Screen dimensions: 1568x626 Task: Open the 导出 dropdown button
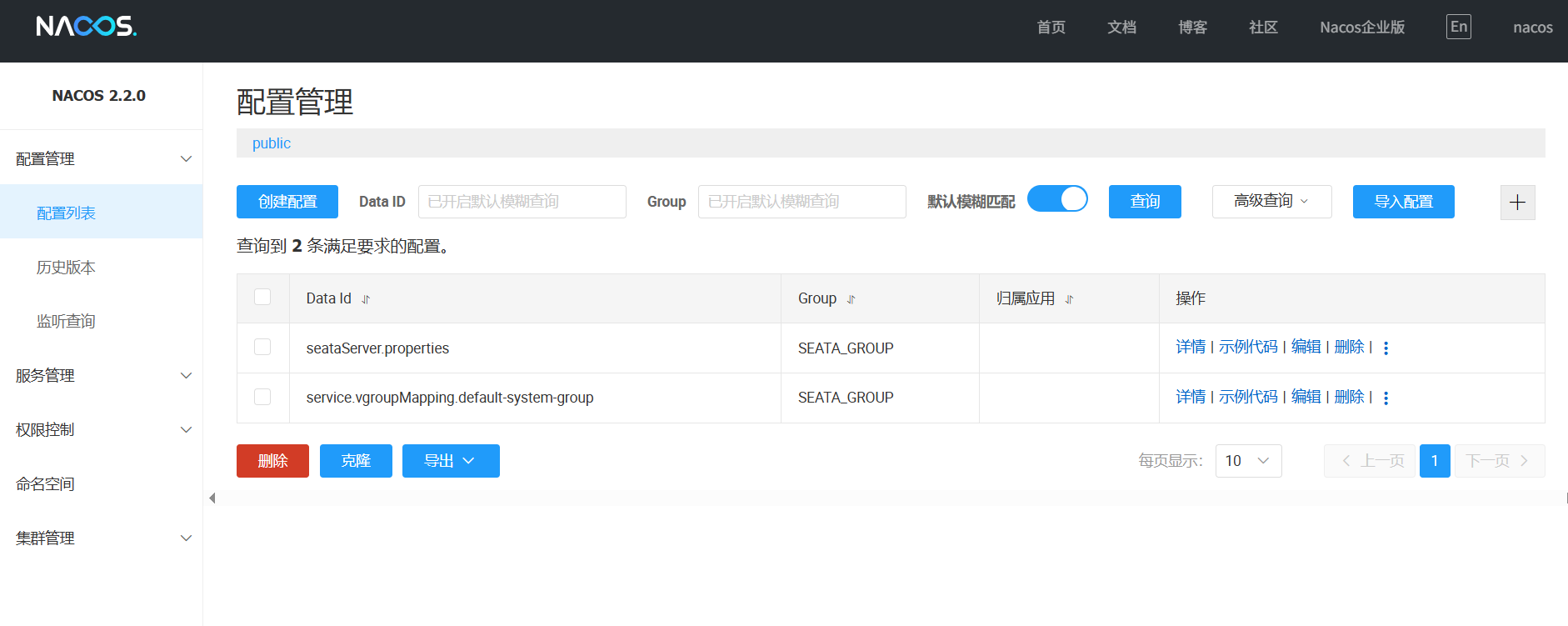(x=451, y=461)
